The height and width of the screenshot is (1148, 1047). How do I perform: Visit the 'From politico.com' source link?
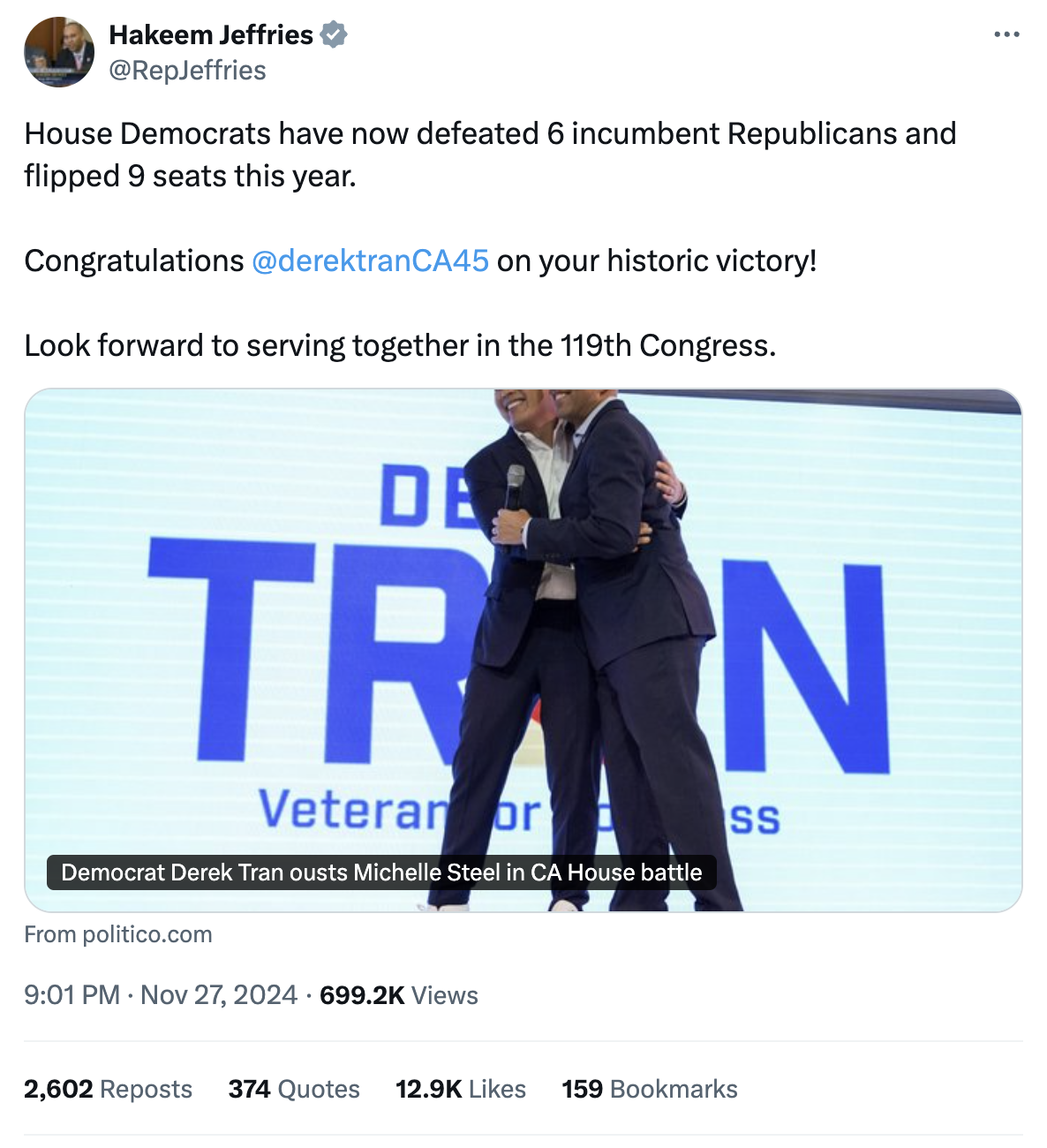118,934
